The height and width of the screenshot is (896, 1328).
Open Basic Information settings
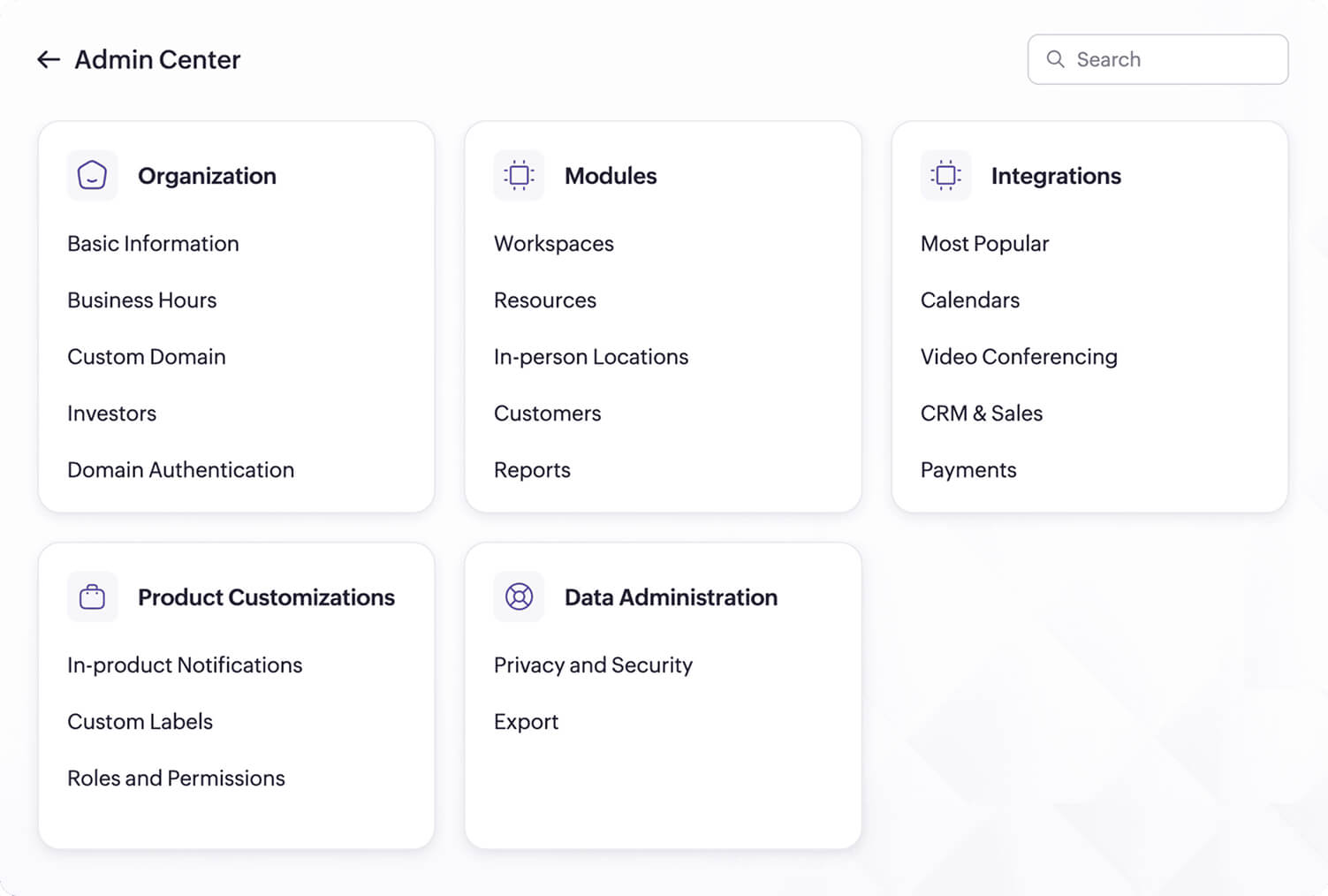pos(153,243)
